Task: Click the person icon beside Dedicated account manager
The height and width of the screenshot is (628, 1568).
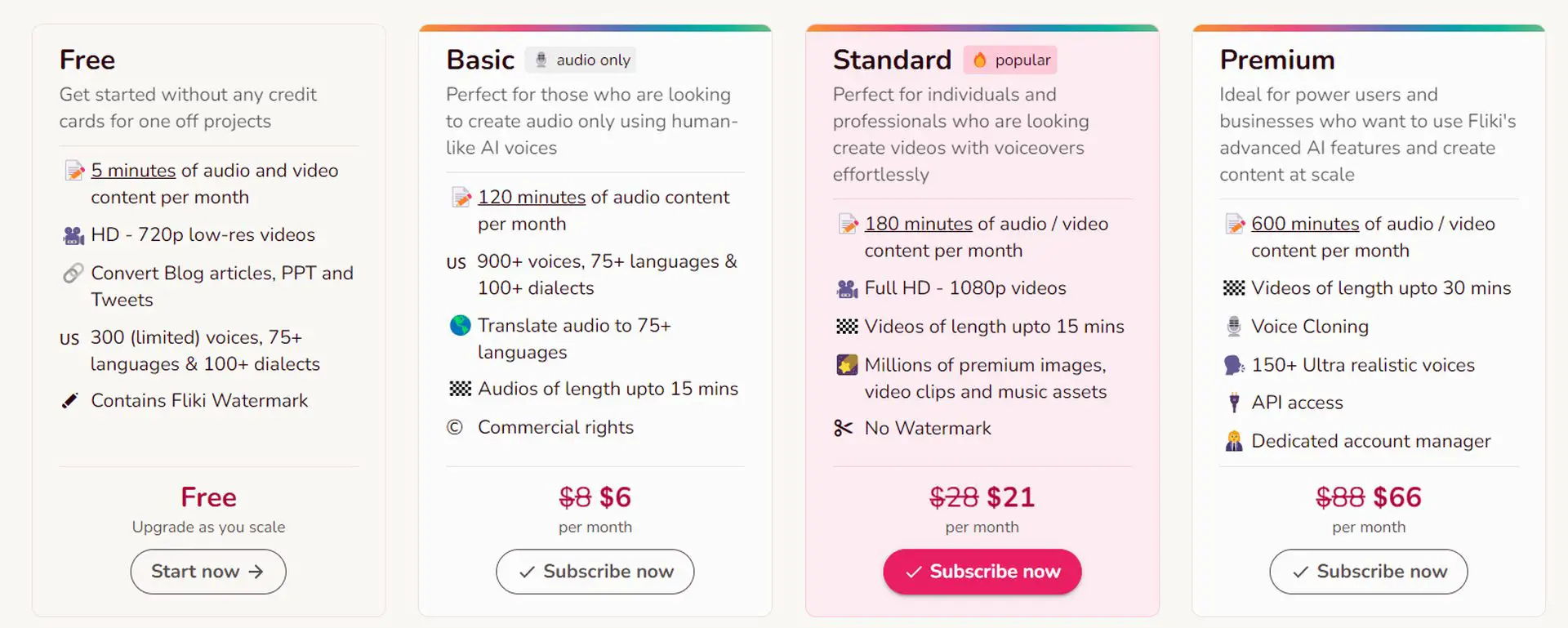Action: 1234,441
